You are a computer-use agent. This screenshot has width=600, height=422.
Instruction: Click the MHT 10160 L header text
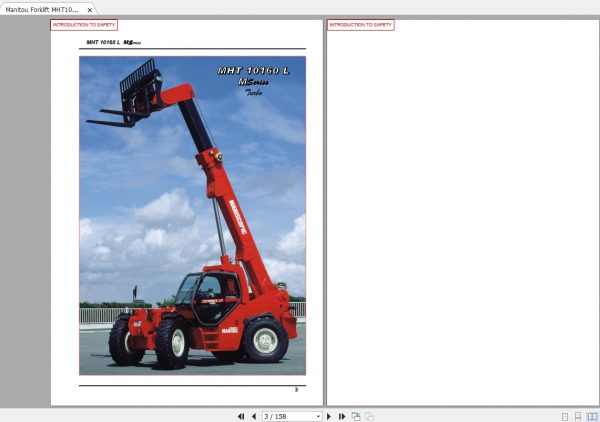pyautogui.click(x=103, y=42)
